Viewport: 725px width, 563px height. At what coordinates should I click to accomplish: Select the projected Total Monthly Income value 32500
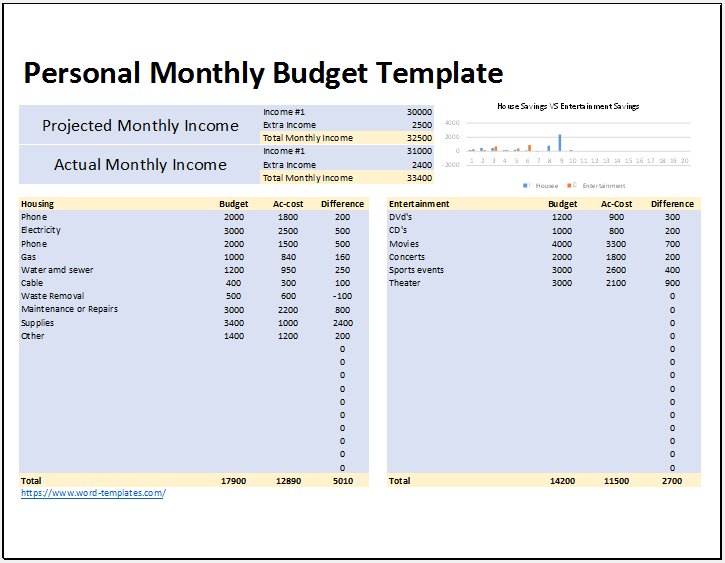click(x=419, y=138)
